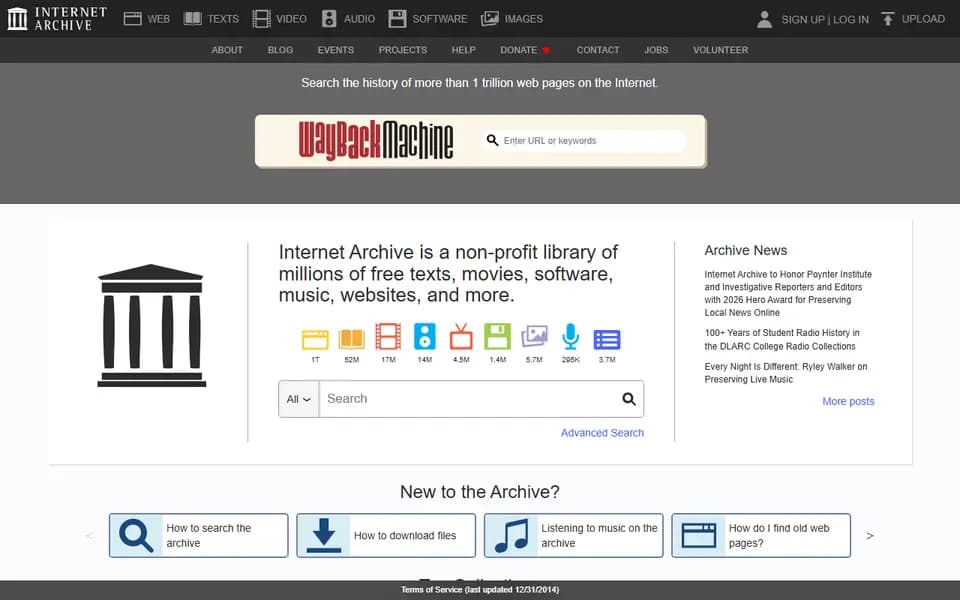Select the blue speaker icon labeled 14M
Image resolution: width=960 pixels, height=600 pixels.
pos(424,337)
